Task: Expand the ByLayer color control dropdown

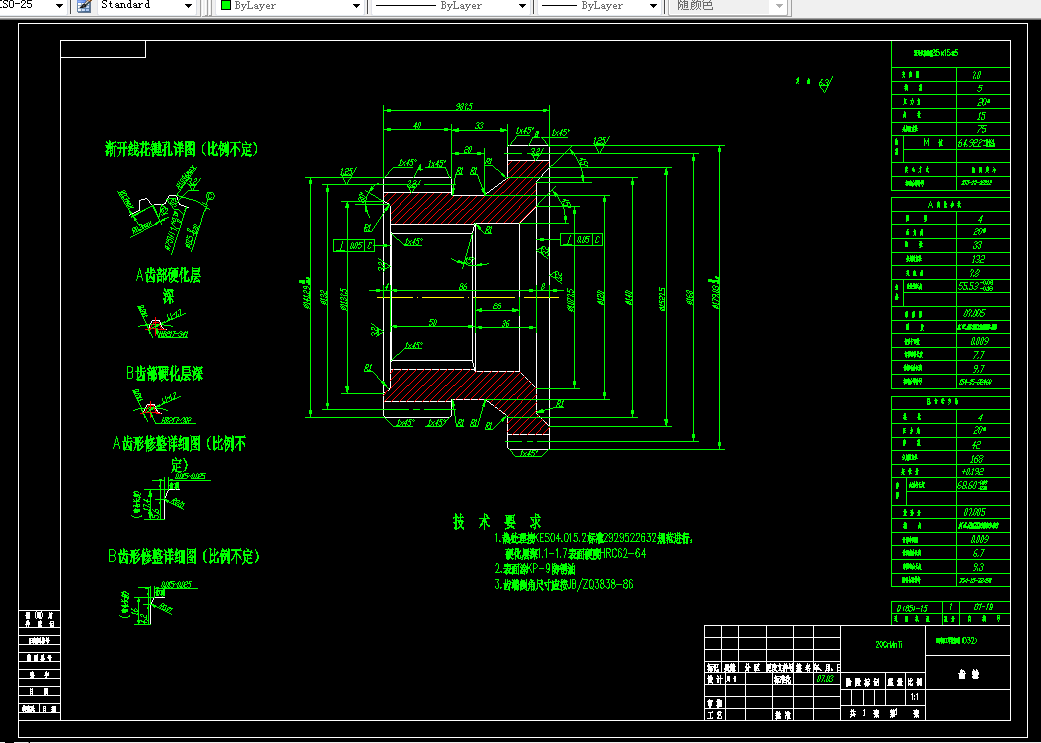Action: [x=355, y=5]
